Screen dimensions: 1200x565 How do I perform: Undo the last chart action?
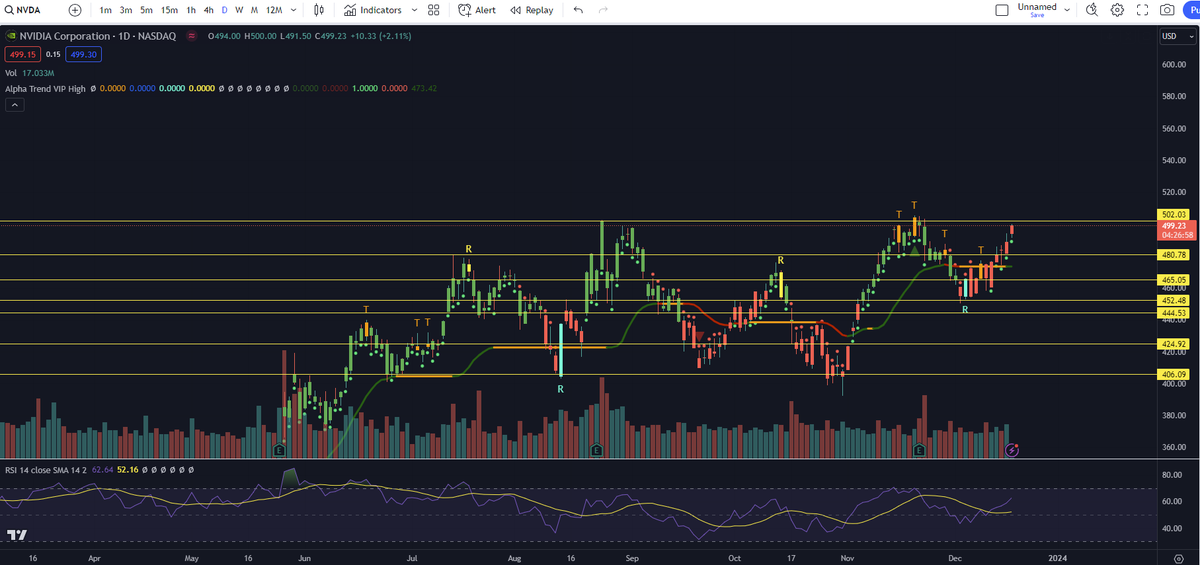click(578, 10)
